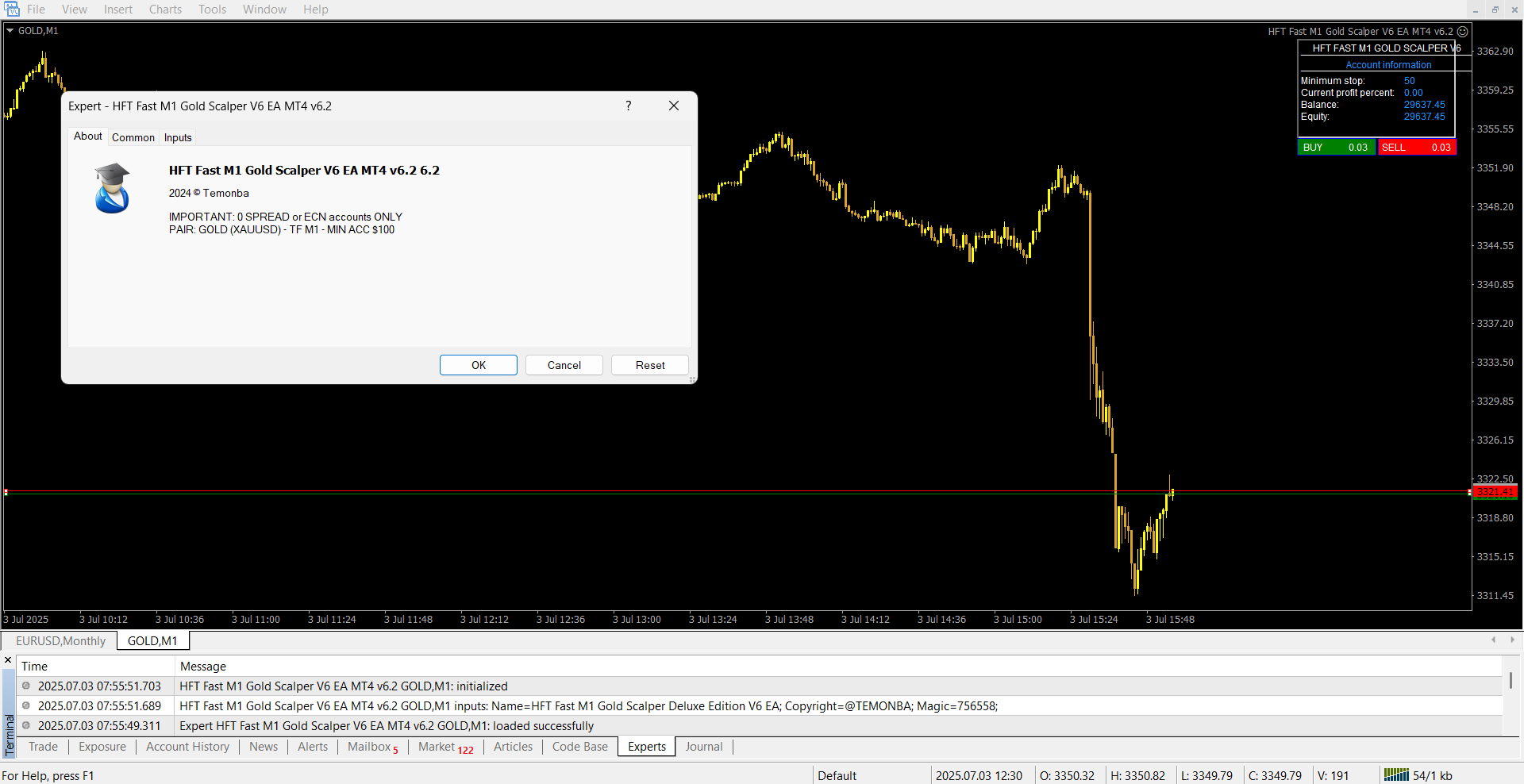Screen dimensions: 1524x784
Task: Click the left arrow to scroll chart tabs
Action: click(1493, 640)
